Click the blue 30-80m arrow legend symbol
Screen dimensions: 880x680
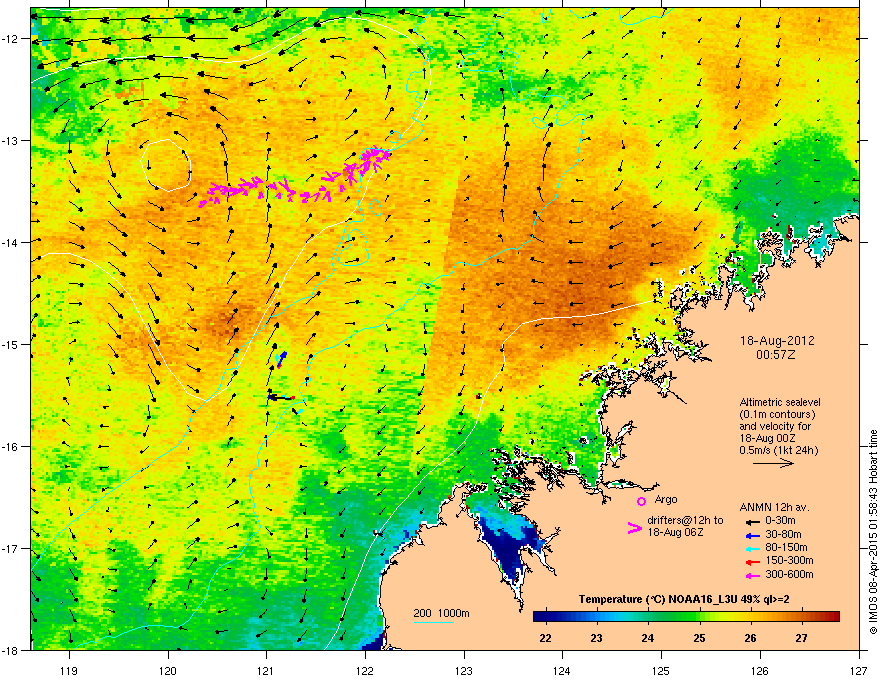pos(752,535)
